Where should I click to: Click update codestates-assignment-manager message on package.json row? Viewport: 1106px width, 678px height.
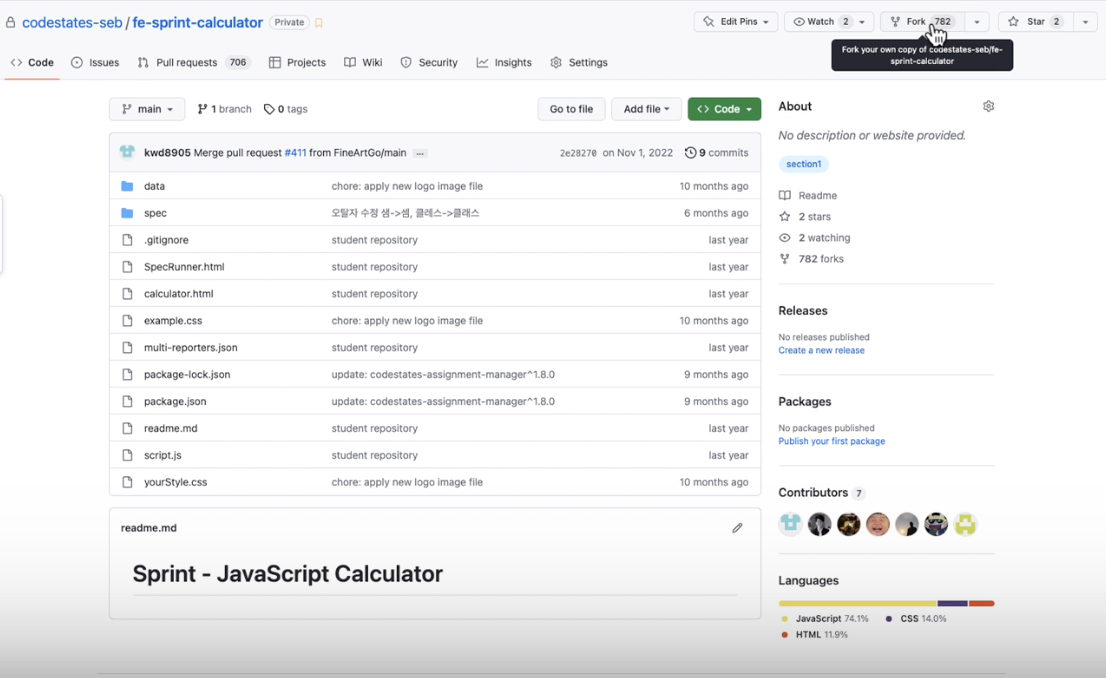coord(443,401)
